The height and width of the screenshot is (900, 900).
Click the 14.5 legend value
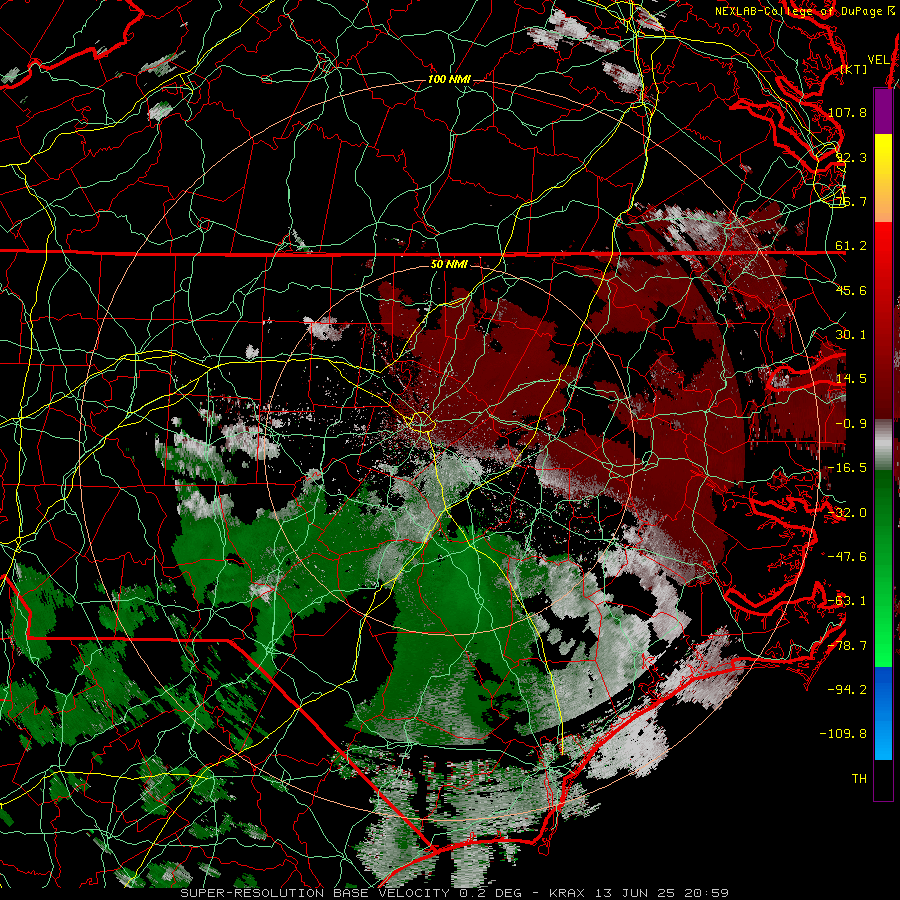tap(851, 379)
